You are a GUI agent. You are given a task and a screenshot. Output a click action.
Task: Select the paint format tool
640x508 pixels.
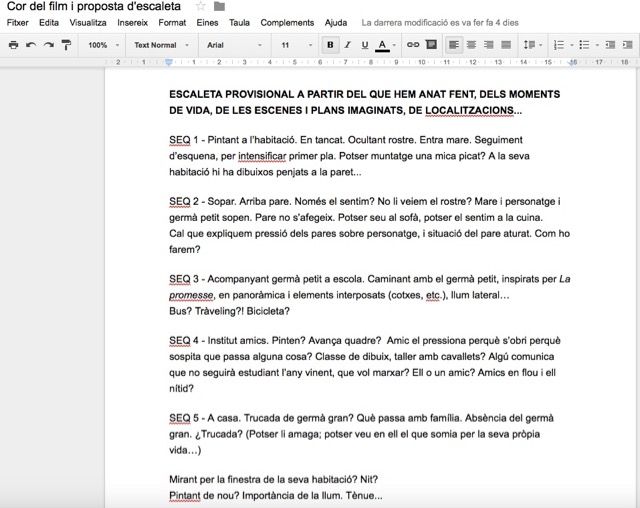pyautogui.click(x=66, y=45)
